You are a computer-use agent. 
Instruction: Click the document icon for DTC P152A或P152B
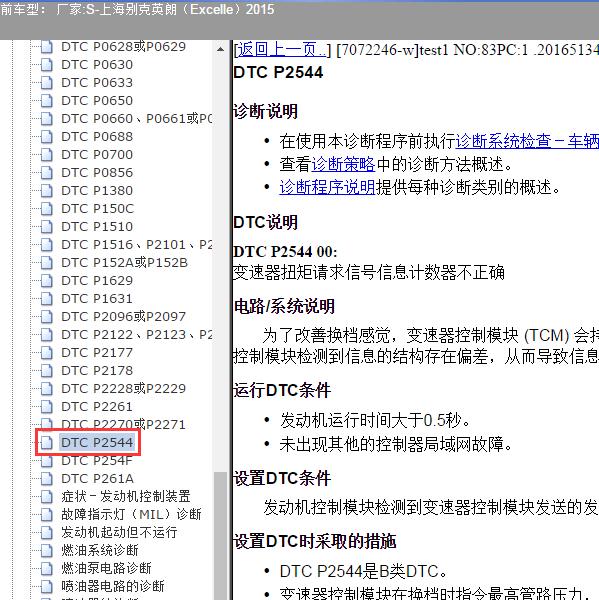(x=46, y=262)
